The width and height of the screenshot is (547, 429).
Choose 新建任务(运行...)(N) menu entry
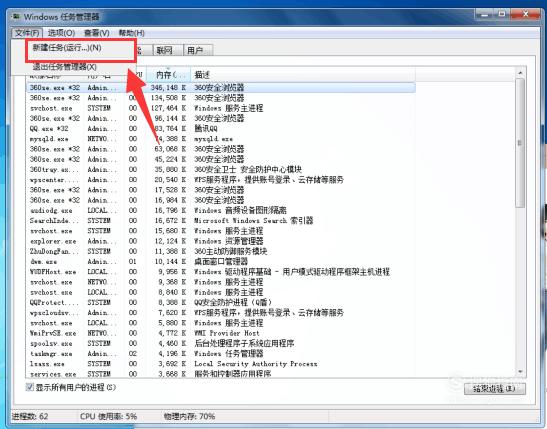click(67, 47)
